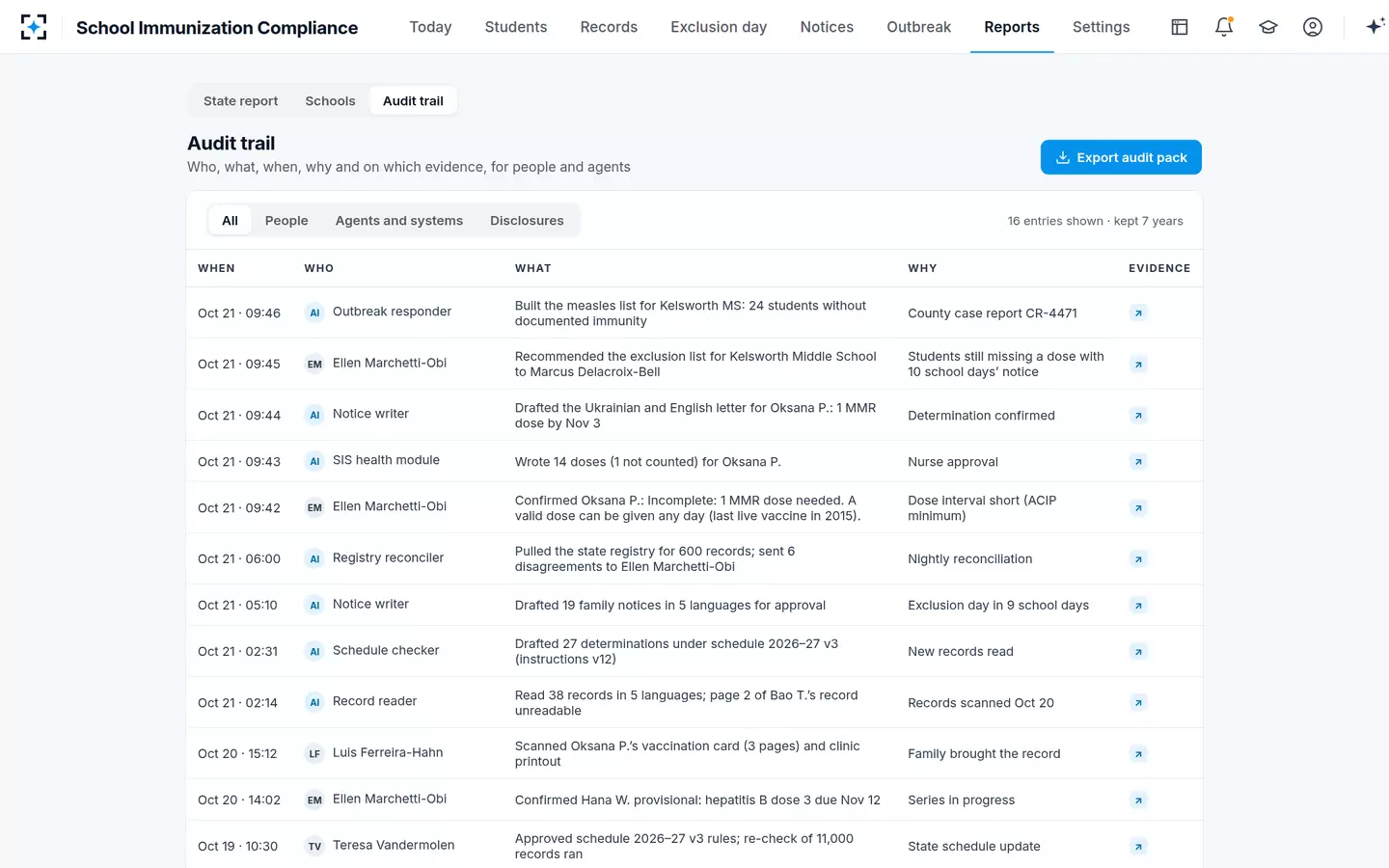Click the app logo icon

pyautogui.click(x=34, y=27)
